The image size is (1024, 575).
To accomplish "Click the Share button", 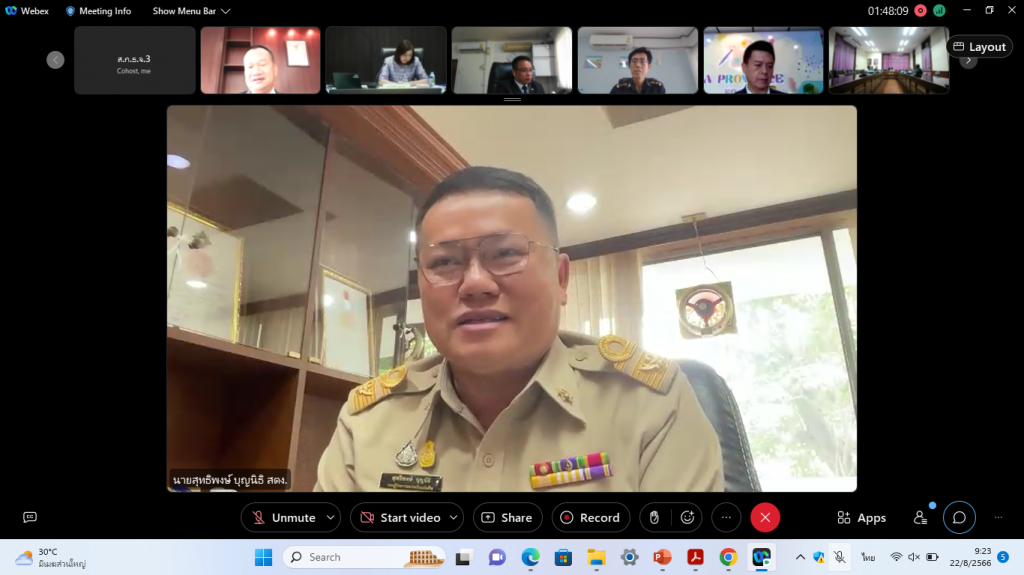I will (507, 517).
